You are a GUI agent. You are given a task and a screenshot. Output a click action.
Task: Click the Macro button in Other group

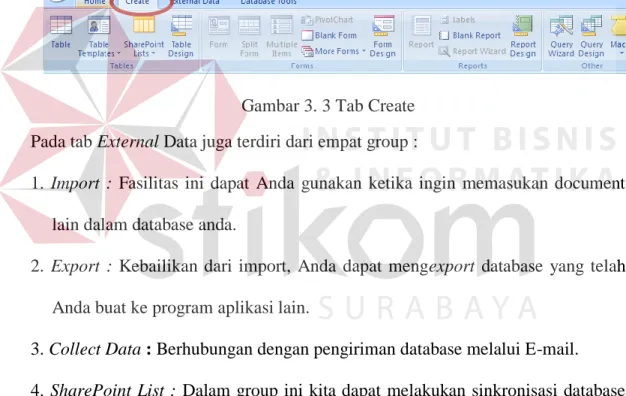click(618, 36)
